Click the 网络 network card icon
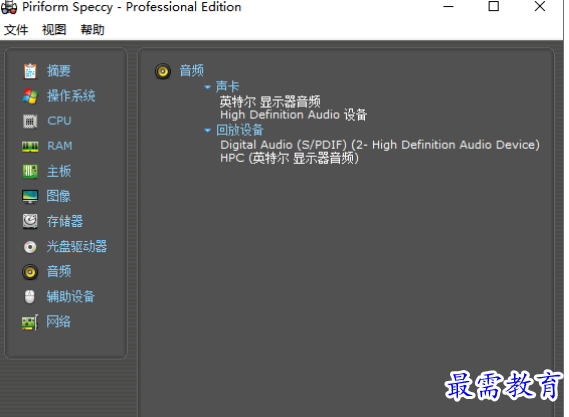The height and width of the screenshot is (417, 569). 30,322
